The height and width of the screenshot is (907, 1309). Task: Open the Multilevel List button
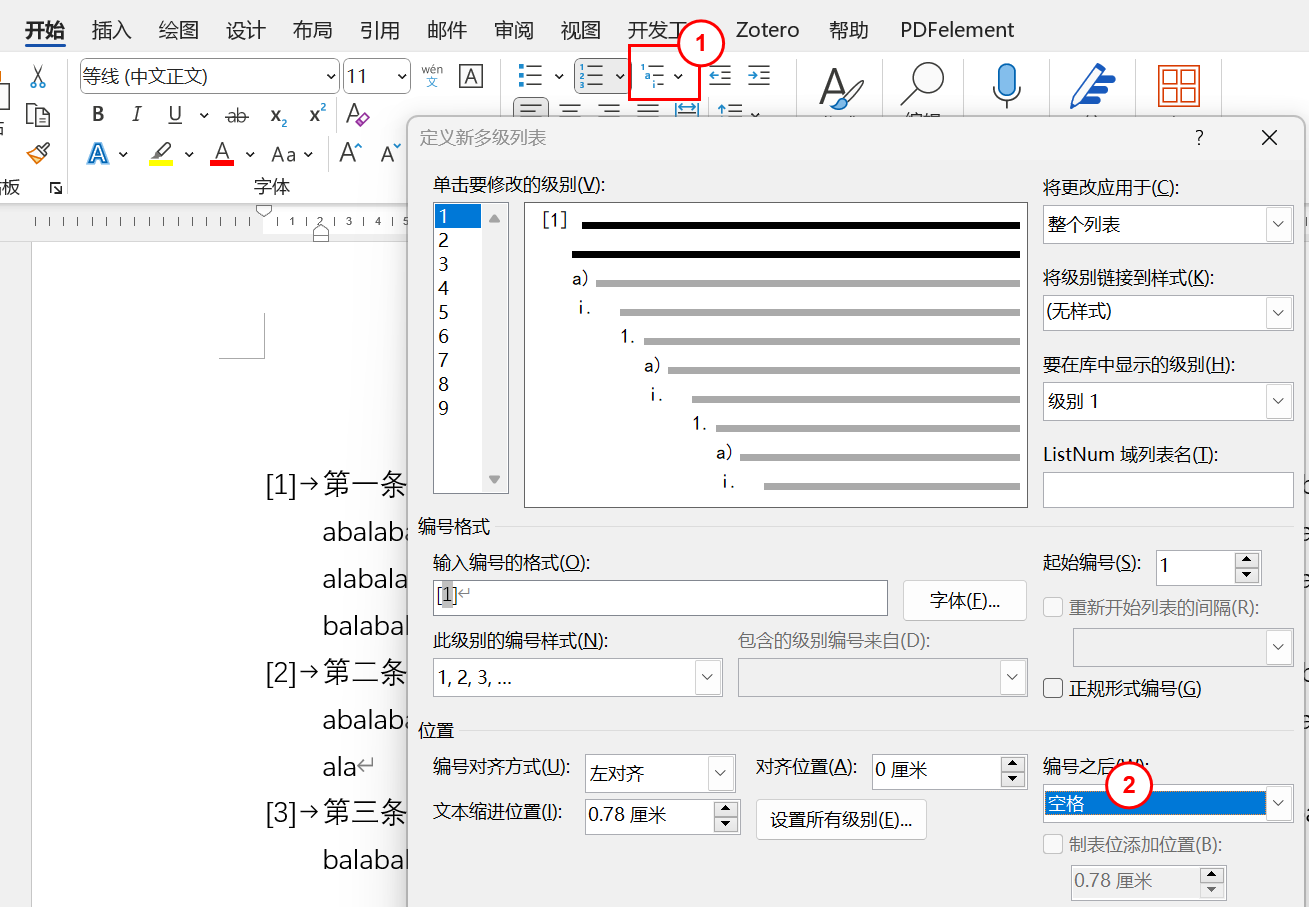pyautogui.click(x=653, y=76)
